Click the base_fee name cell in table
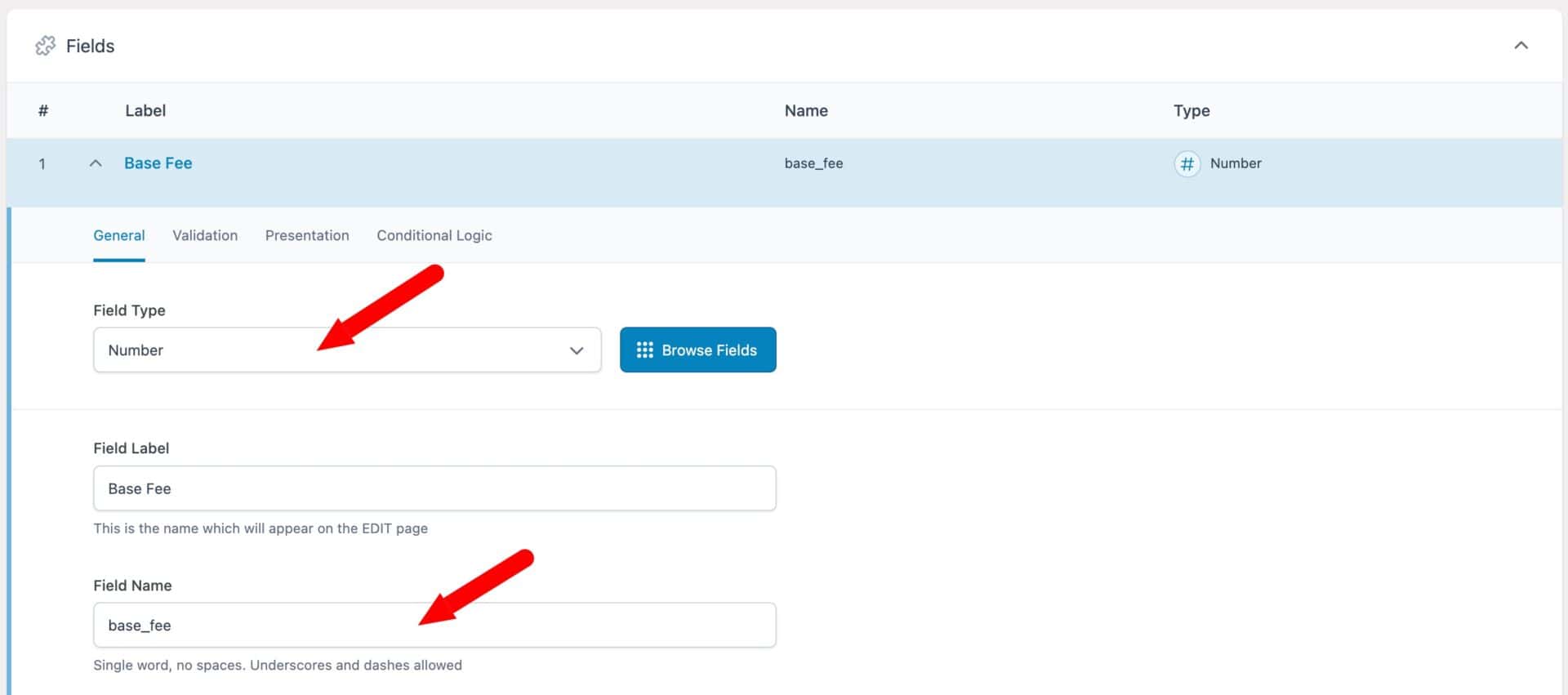 [813, 163]
